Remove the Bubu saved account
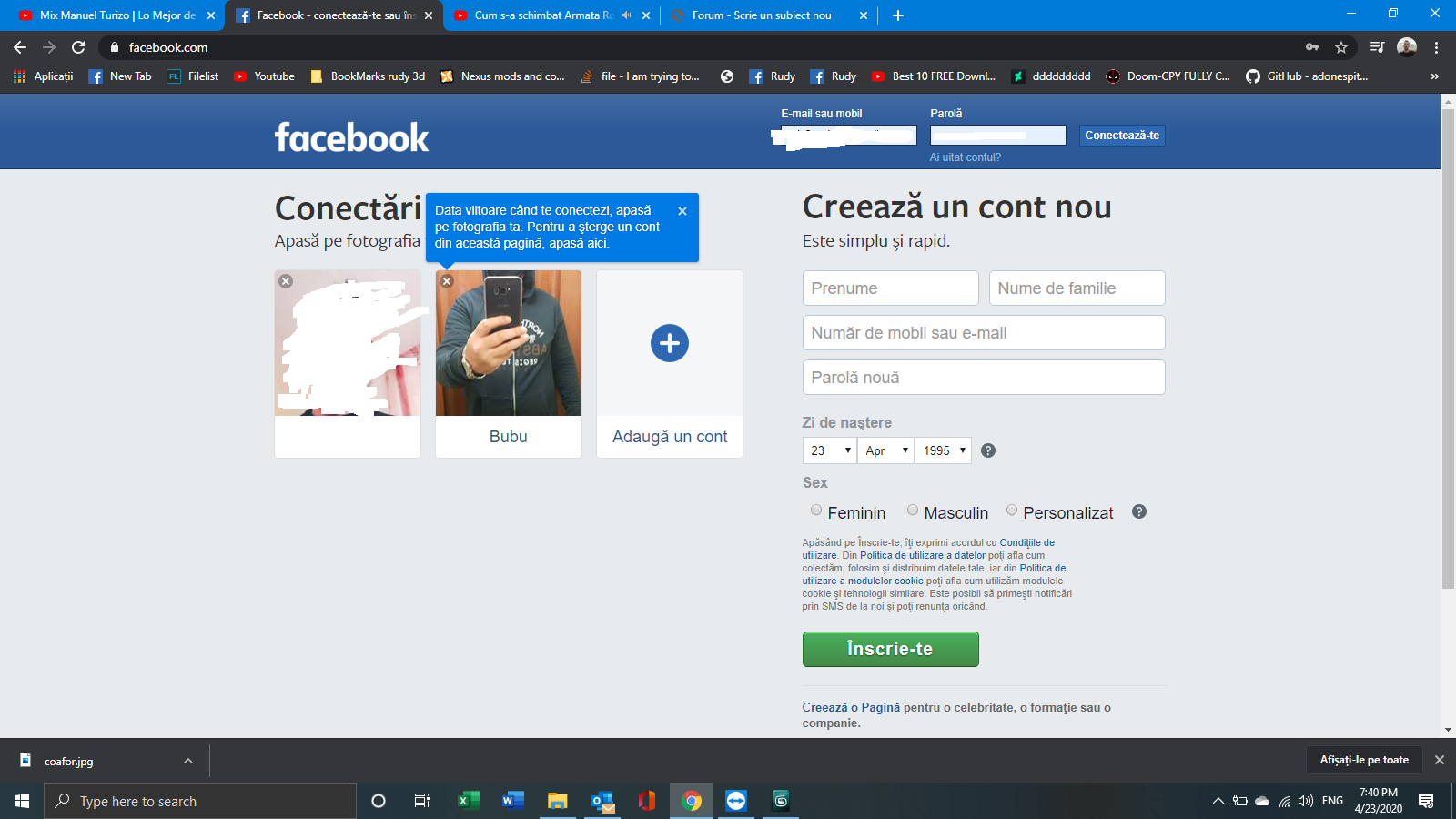Screen dimensions: 1456x819 [x=447, y=281]
